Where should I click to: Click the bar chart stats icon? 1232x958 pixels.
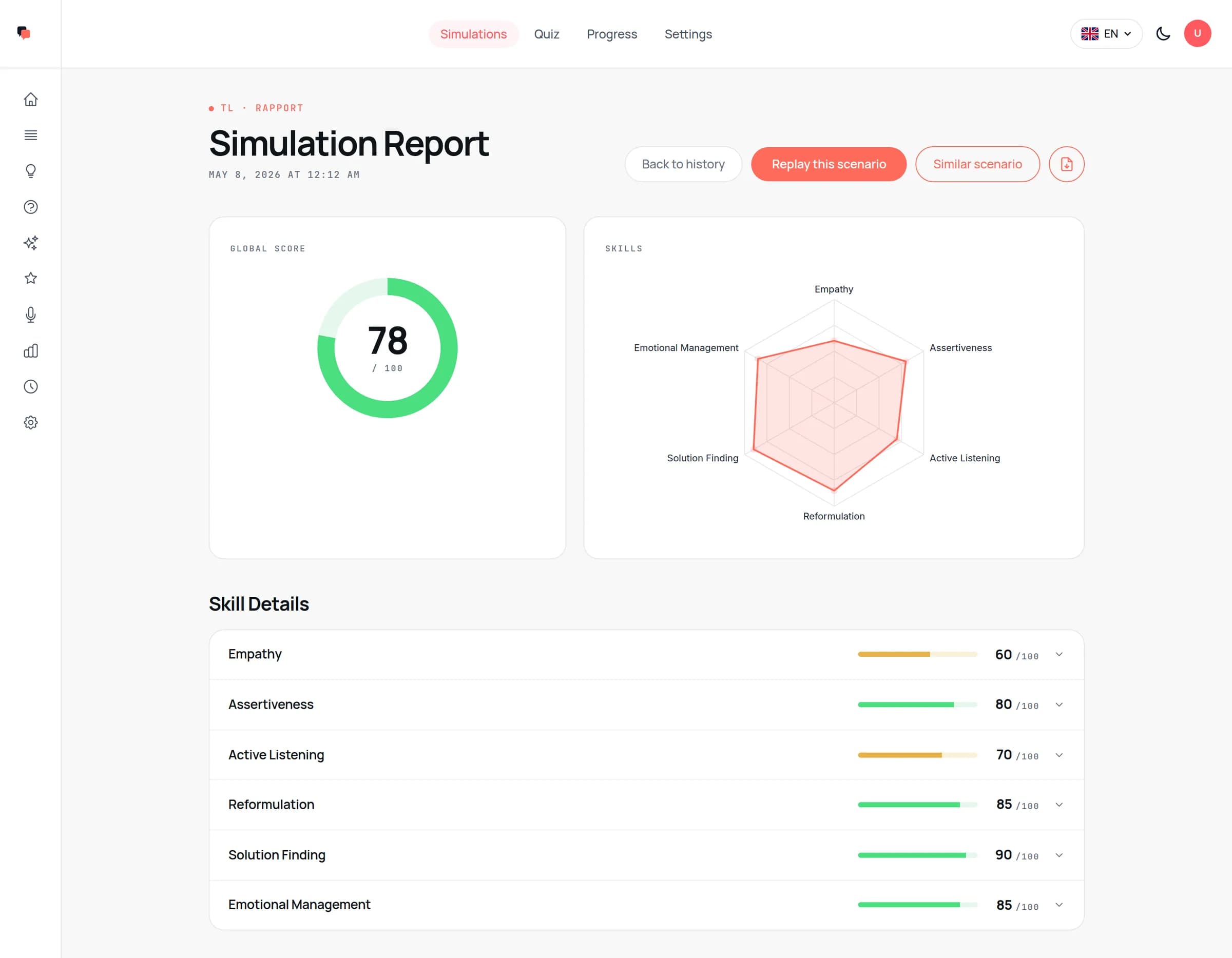tap(30, 351)
